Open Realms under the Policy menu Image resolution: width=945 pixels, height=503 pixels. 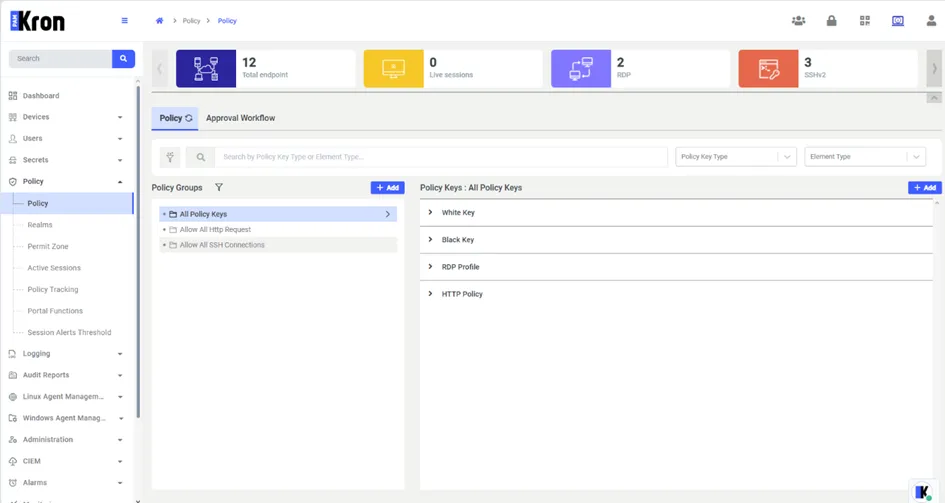point(40,225)
